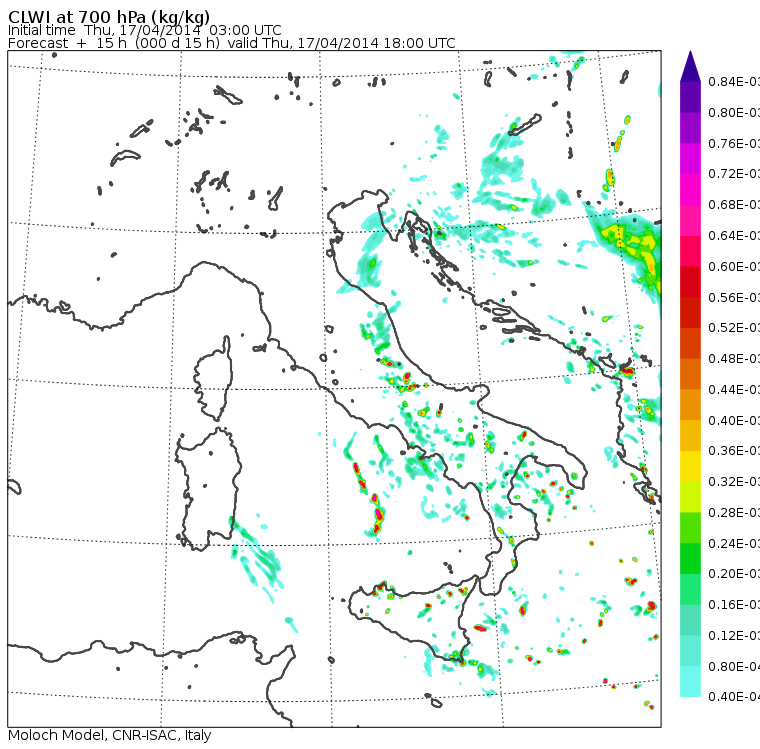The width and height of the screenshot is (760, 749).
Task: Click the 0.40E-03 legend label
Action: [734, 420]
